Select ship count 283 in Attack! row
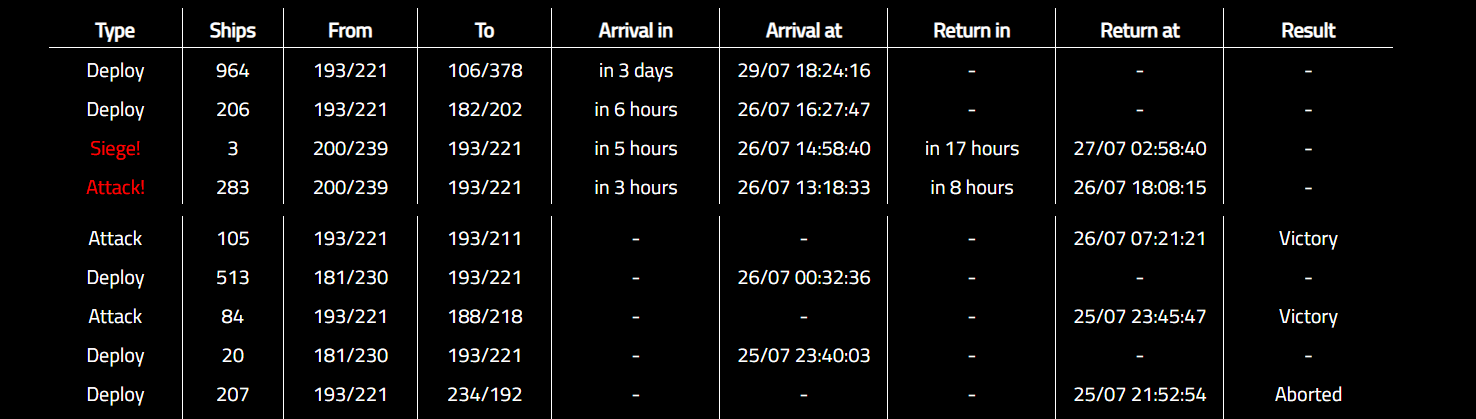 point(233,188)
